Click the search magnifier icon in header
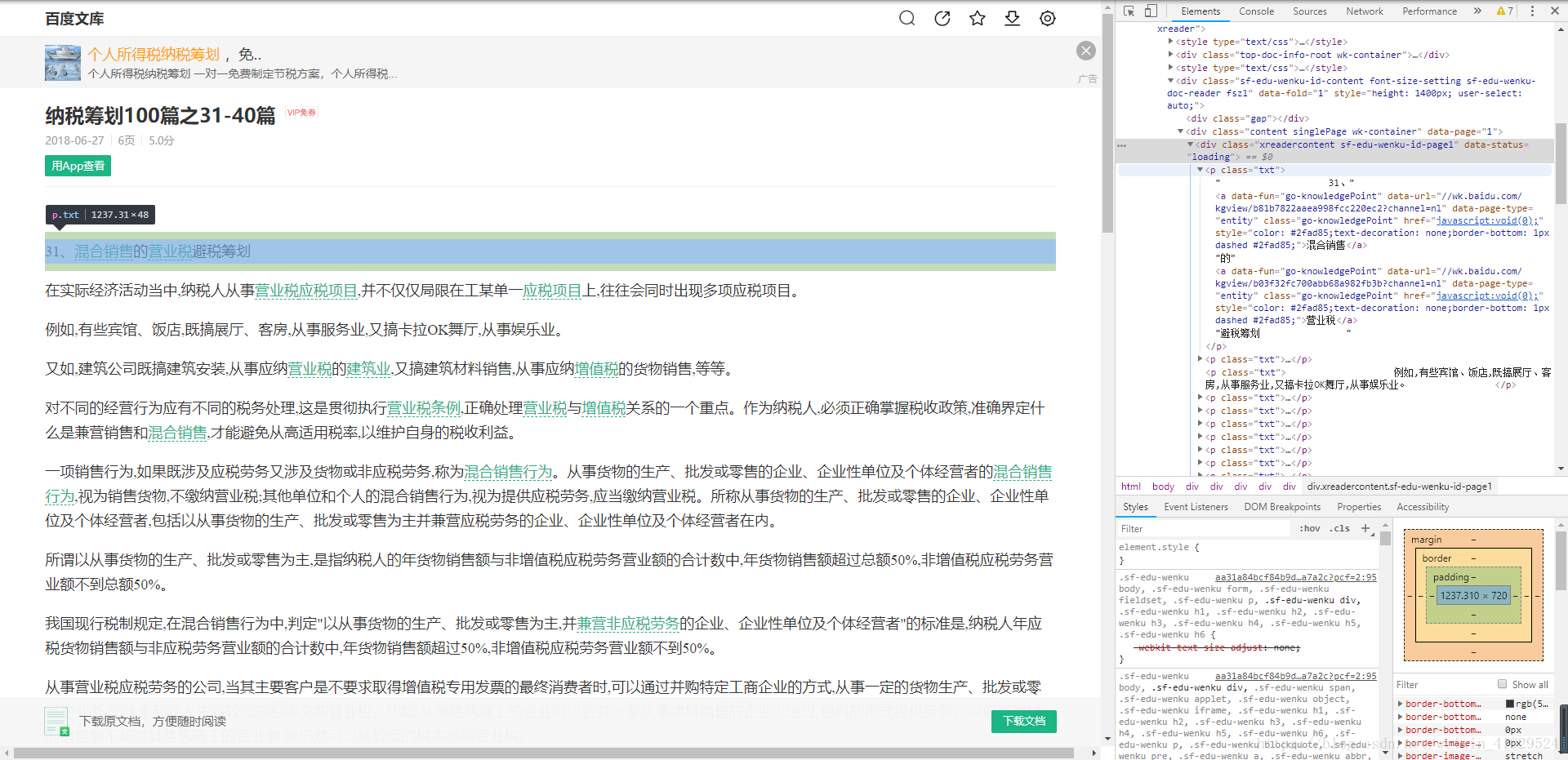The height and width of the screenshot is (760, 1568). point(906,18)
